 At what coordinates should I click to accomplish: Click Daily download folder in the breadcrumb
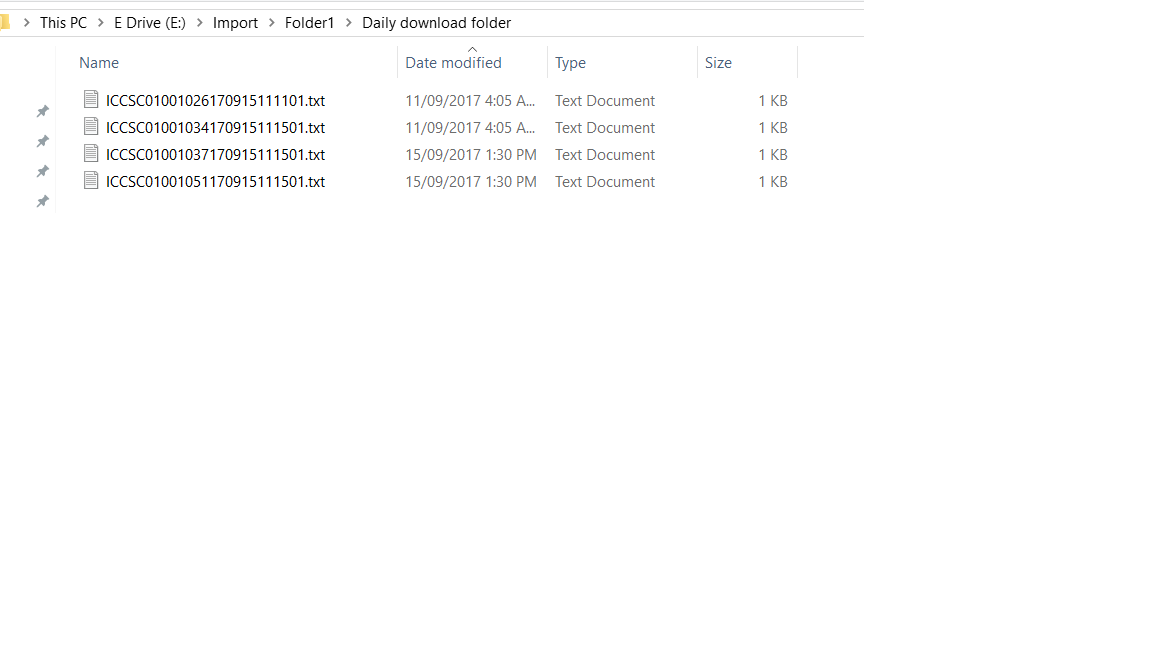click(436, 23)
